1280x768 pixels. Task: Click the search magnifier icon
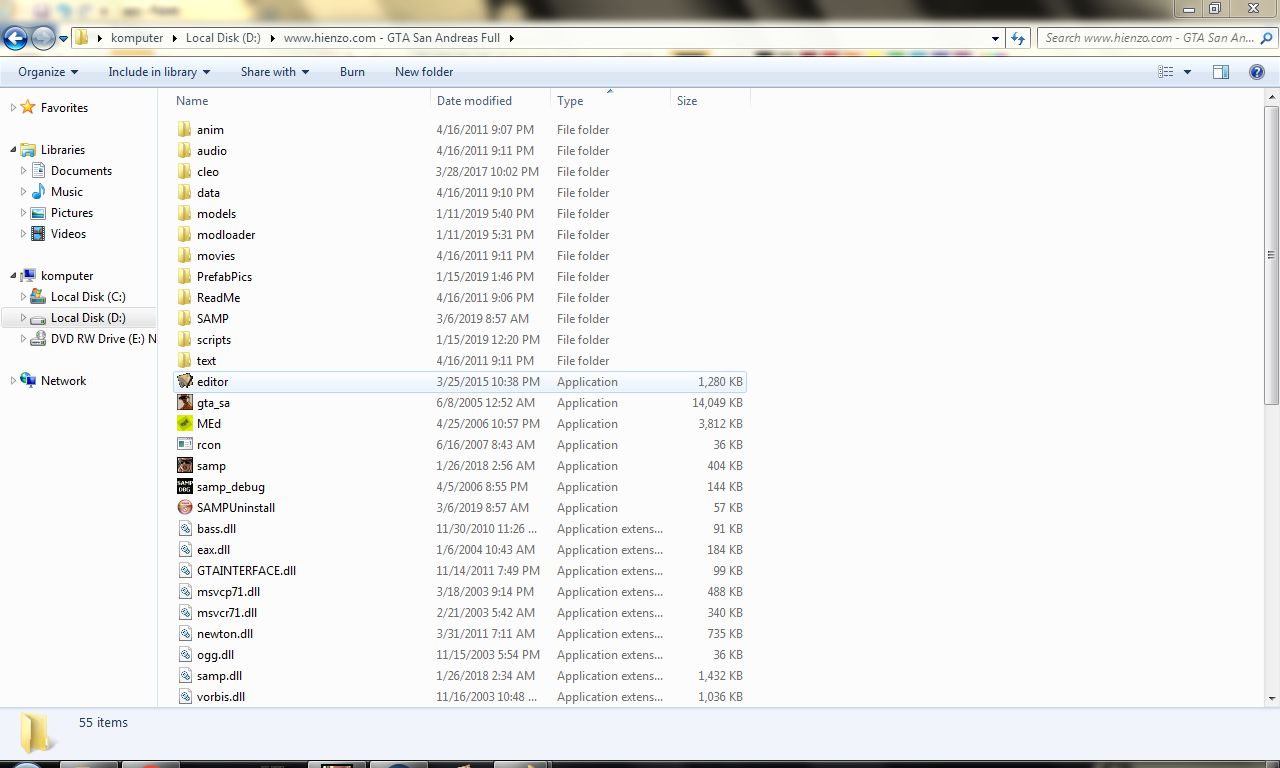click(x=1268, y=38)
